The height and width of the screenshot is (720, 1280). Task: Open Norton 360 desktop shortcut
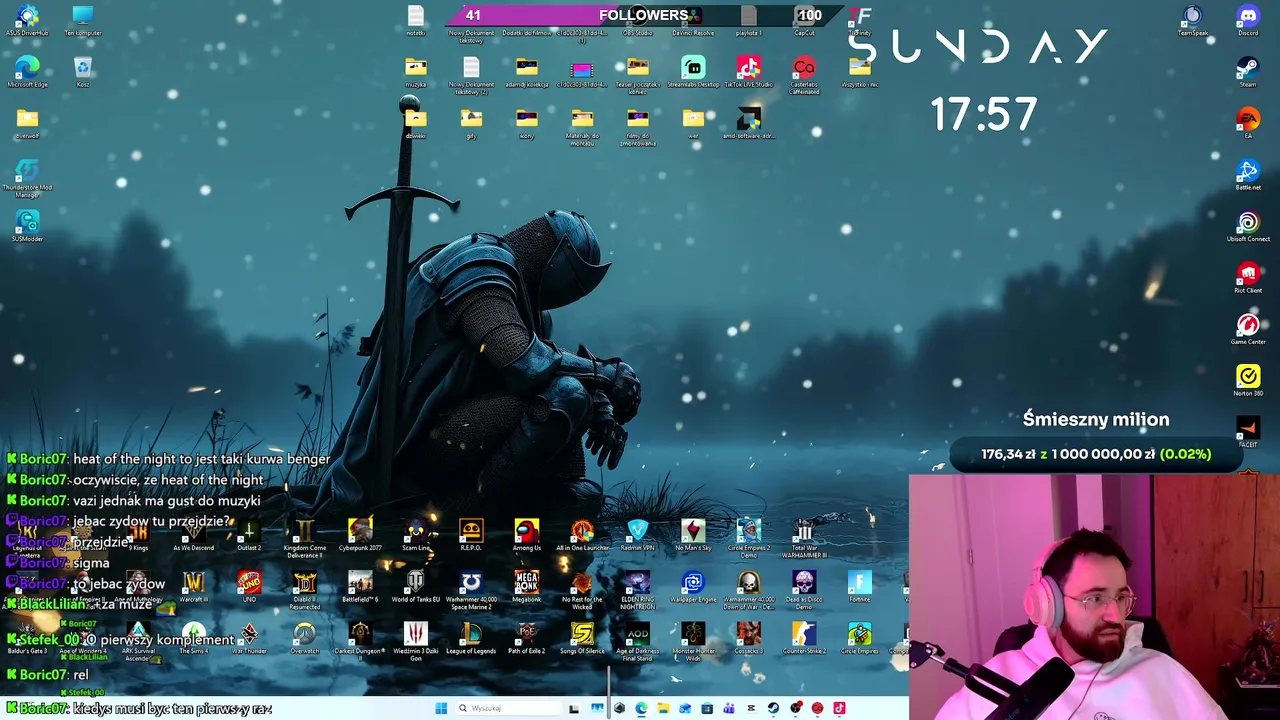click(1248, 381)
